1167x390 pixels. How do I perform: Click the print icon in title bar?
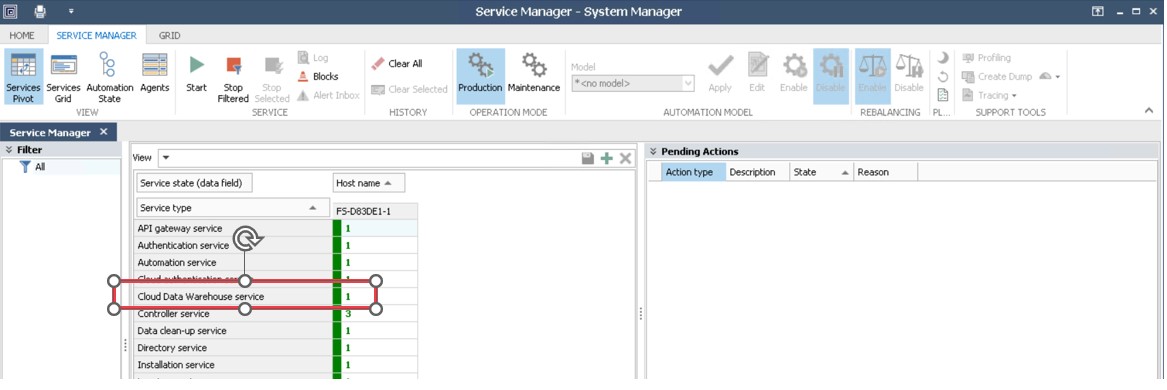tap(40, 11)
